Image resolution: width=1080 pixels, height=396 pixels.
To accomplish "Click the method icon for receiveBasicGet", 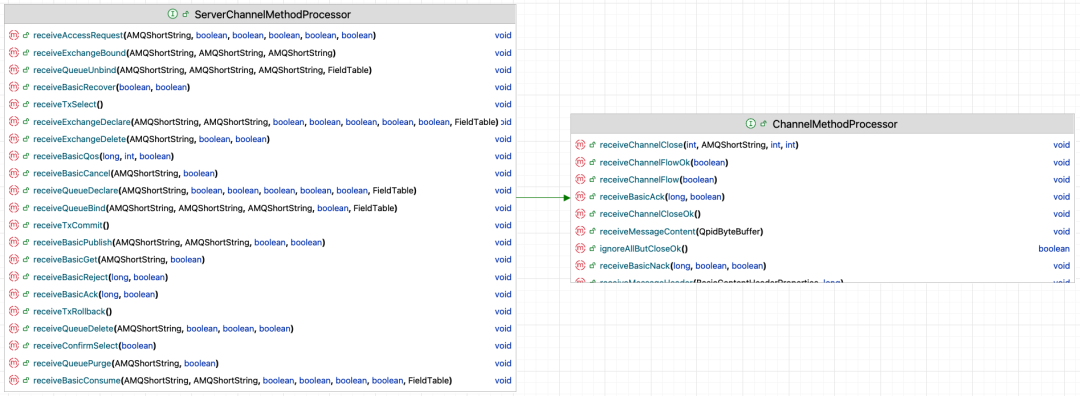I will point(14,259).
